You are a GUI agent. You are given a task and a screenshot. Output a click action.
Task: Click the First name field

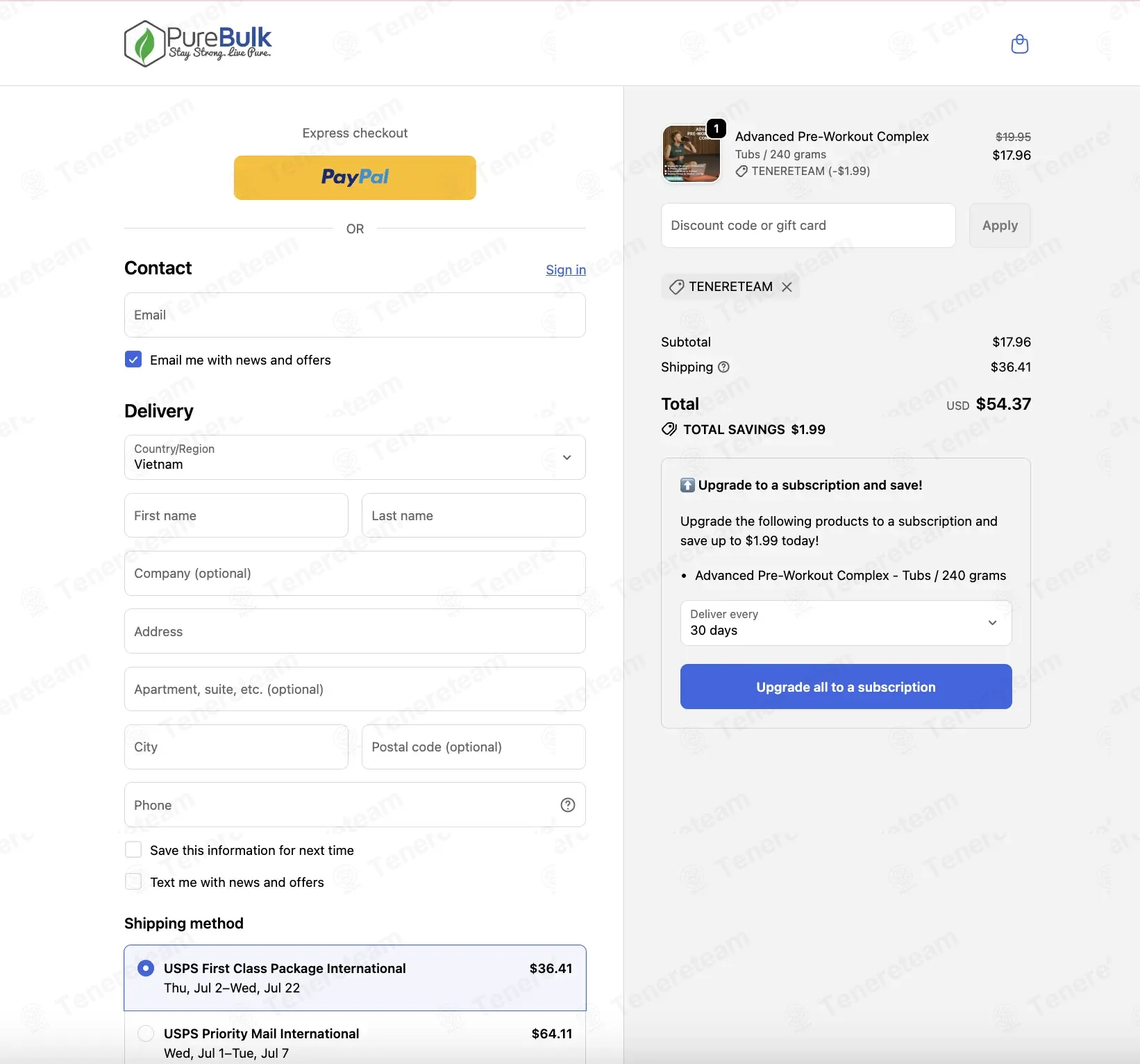(236, 515)
